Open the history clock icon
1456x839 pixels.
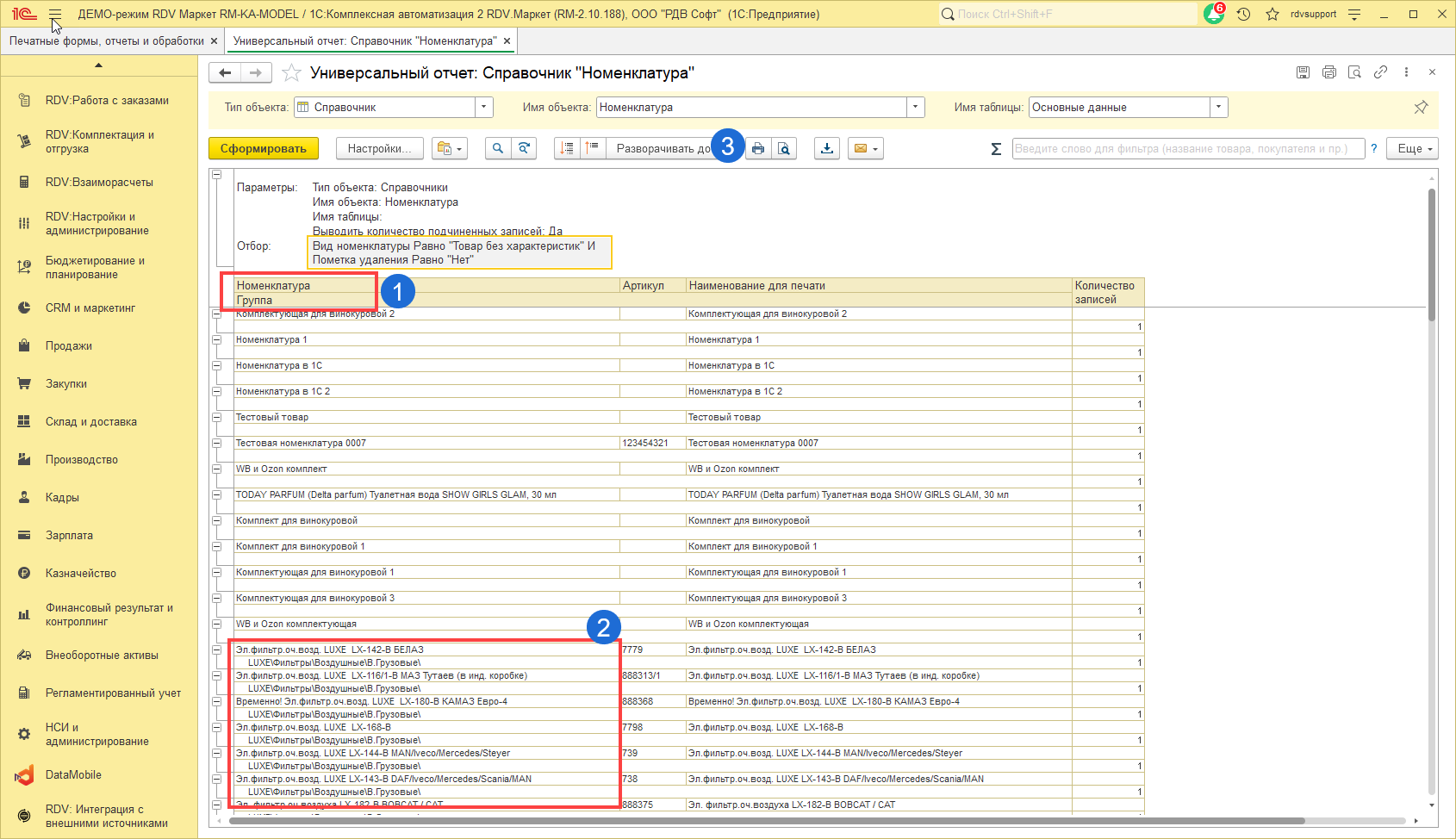(1243, 15)
